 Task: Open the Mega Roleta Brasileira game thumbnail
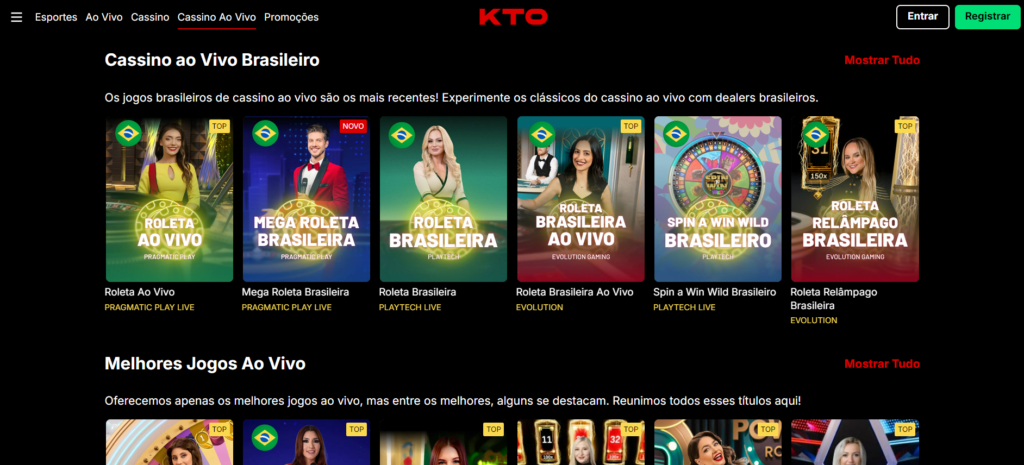pyautogui.click(x=306, y=199)
